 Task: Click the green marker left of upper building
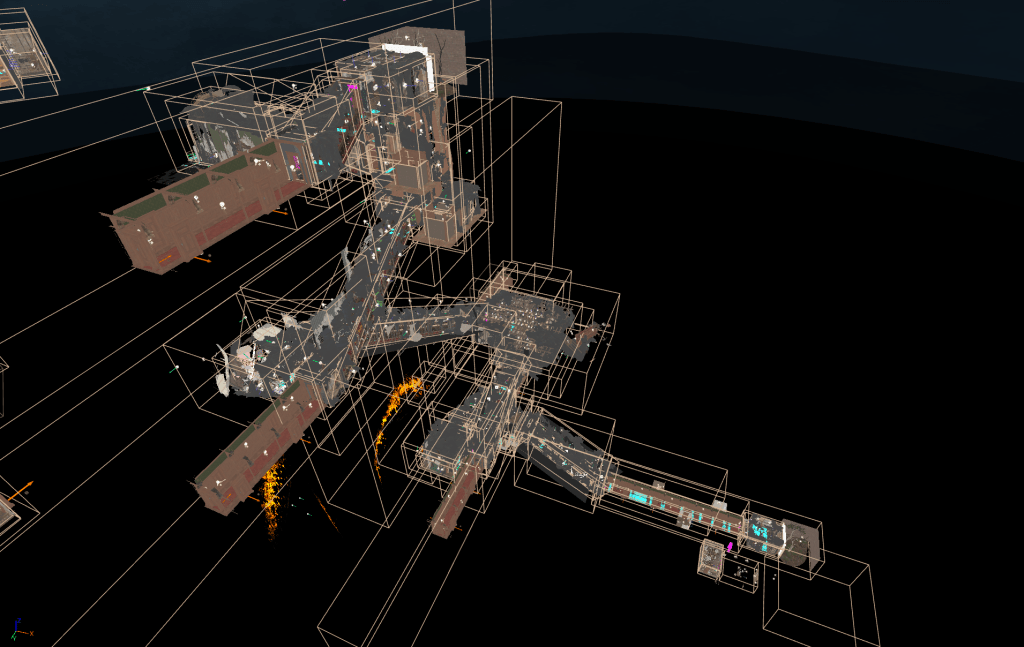click(148, 90)
